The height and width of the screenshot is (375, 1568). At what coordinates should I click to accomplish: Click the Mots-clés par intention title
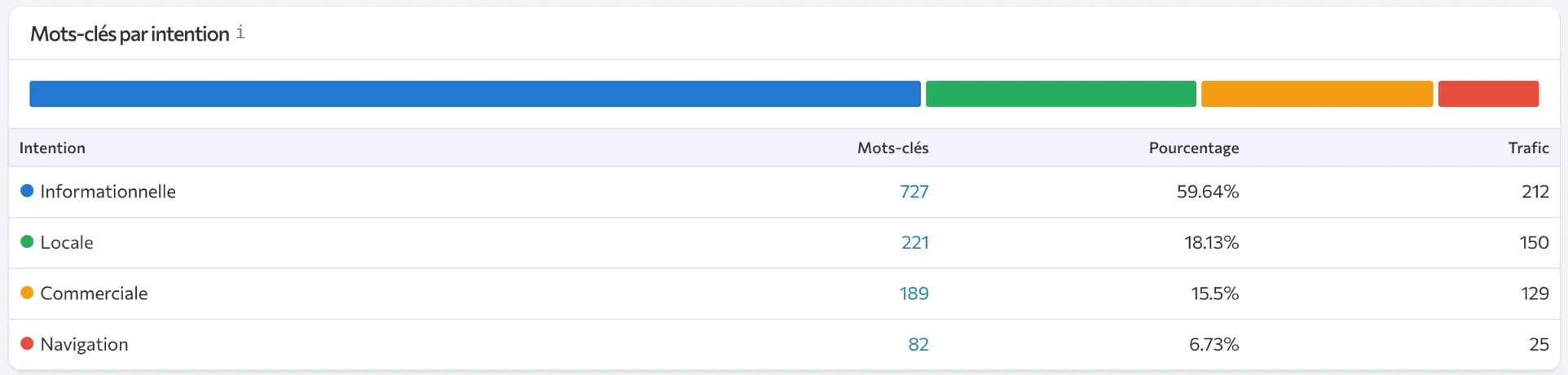click(130, 33)
